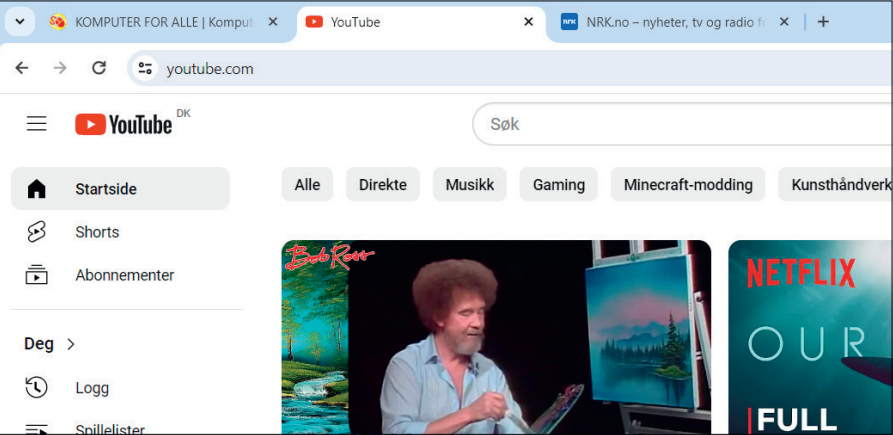Click the Startside home icon
The width and height of the screenshot is (893, 435).
[36, 189]
